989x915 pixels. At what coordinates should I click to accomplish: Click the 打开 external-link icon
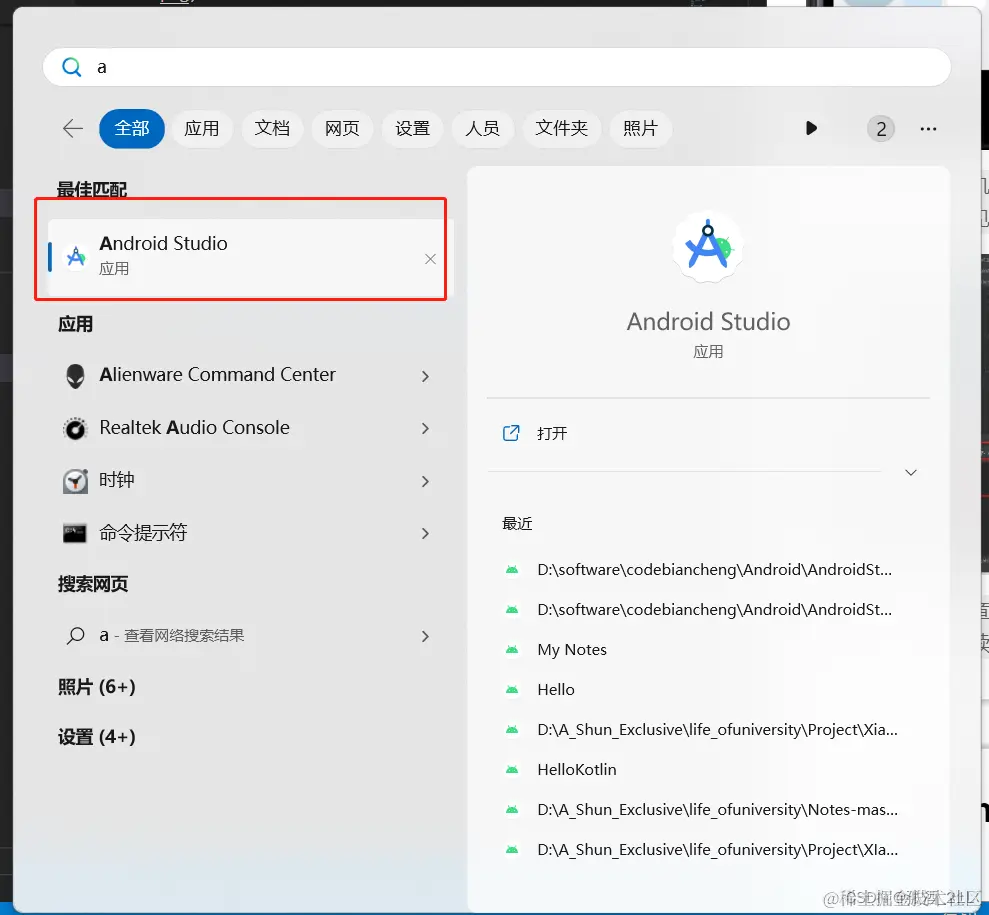[x=511, y=433]
